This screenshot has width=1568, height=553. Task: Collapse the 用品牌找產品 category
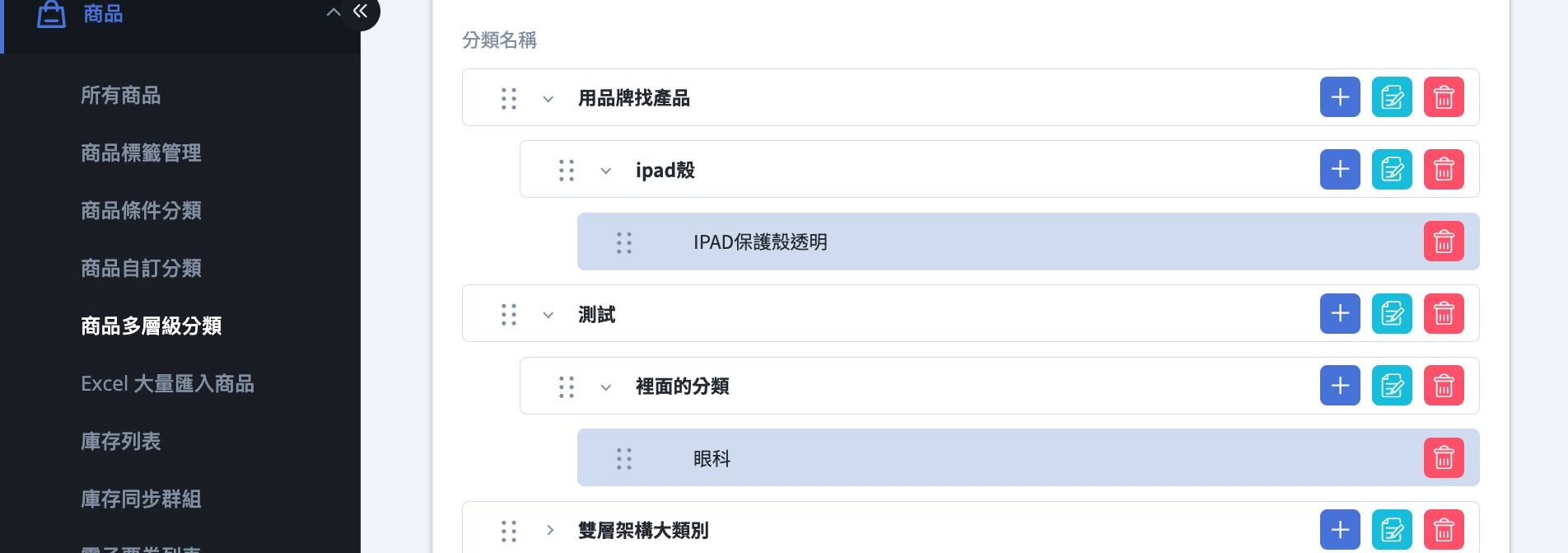click(x=548, y=99)
